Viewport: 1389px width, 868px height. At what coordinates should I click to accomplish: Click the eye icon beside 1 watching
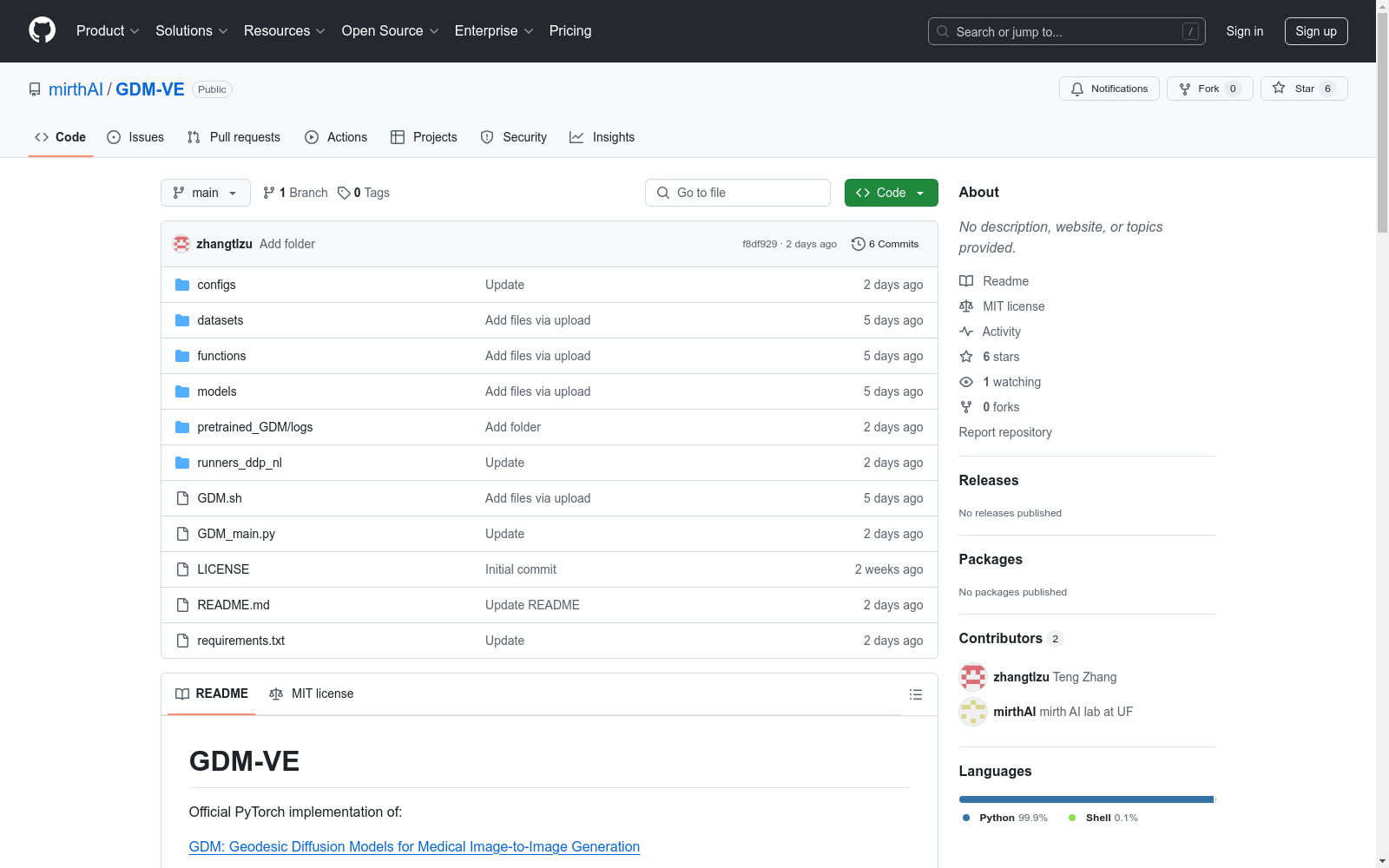tap(966, 382)
